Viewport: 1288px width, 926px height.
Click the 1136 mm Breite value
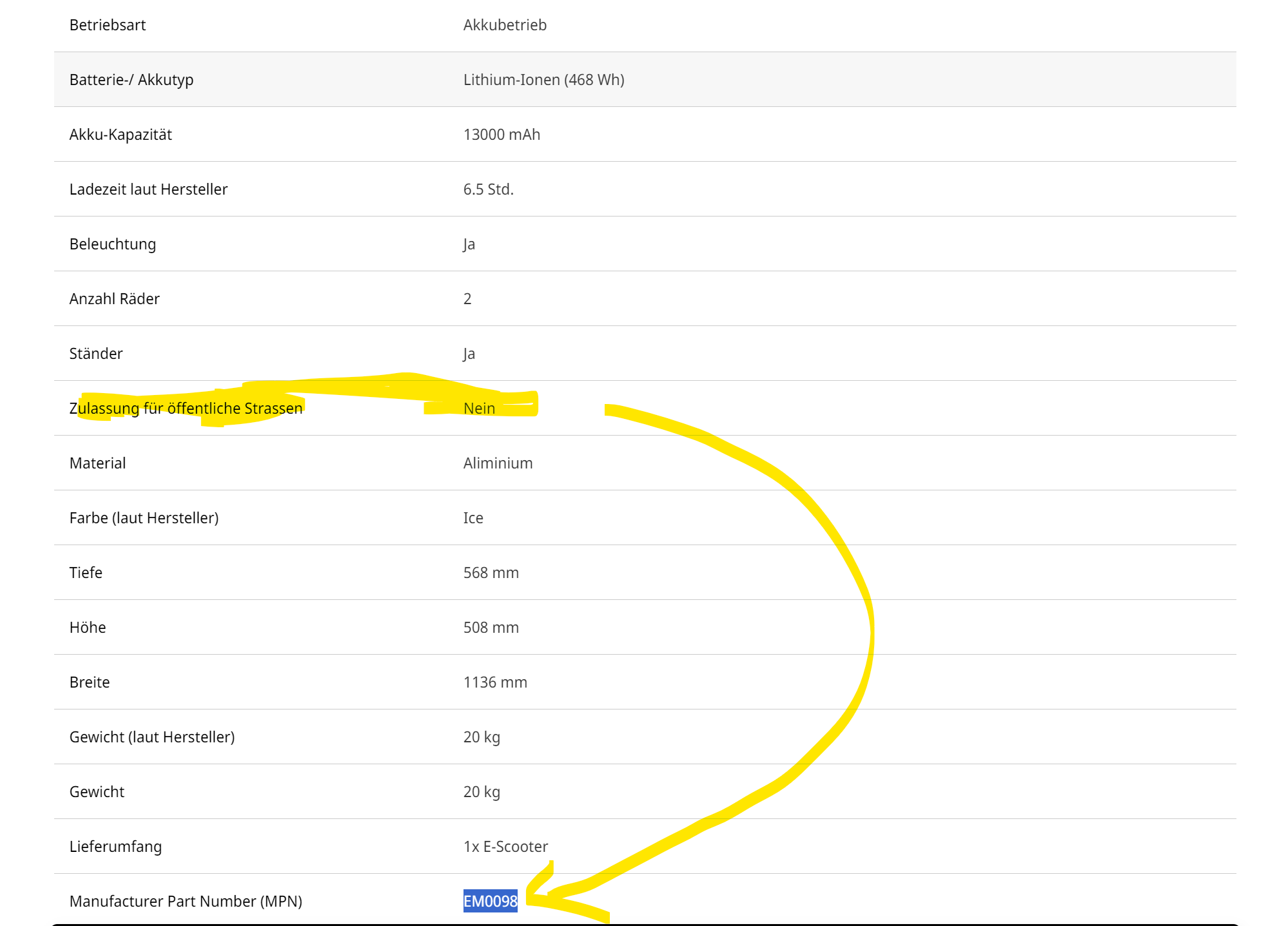[x=495, y=682]
